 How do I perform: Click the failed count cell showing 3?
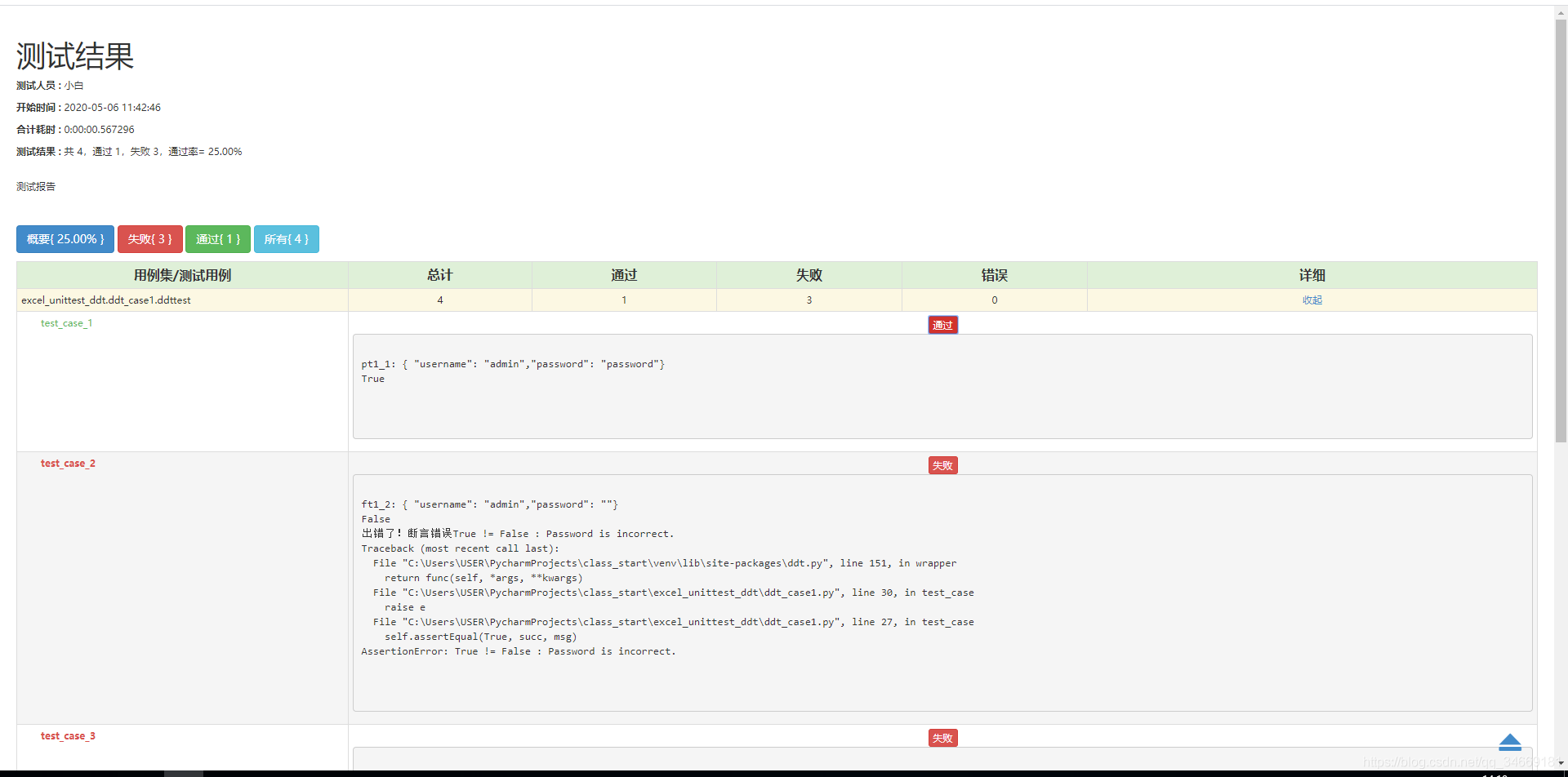click(809, 300)
